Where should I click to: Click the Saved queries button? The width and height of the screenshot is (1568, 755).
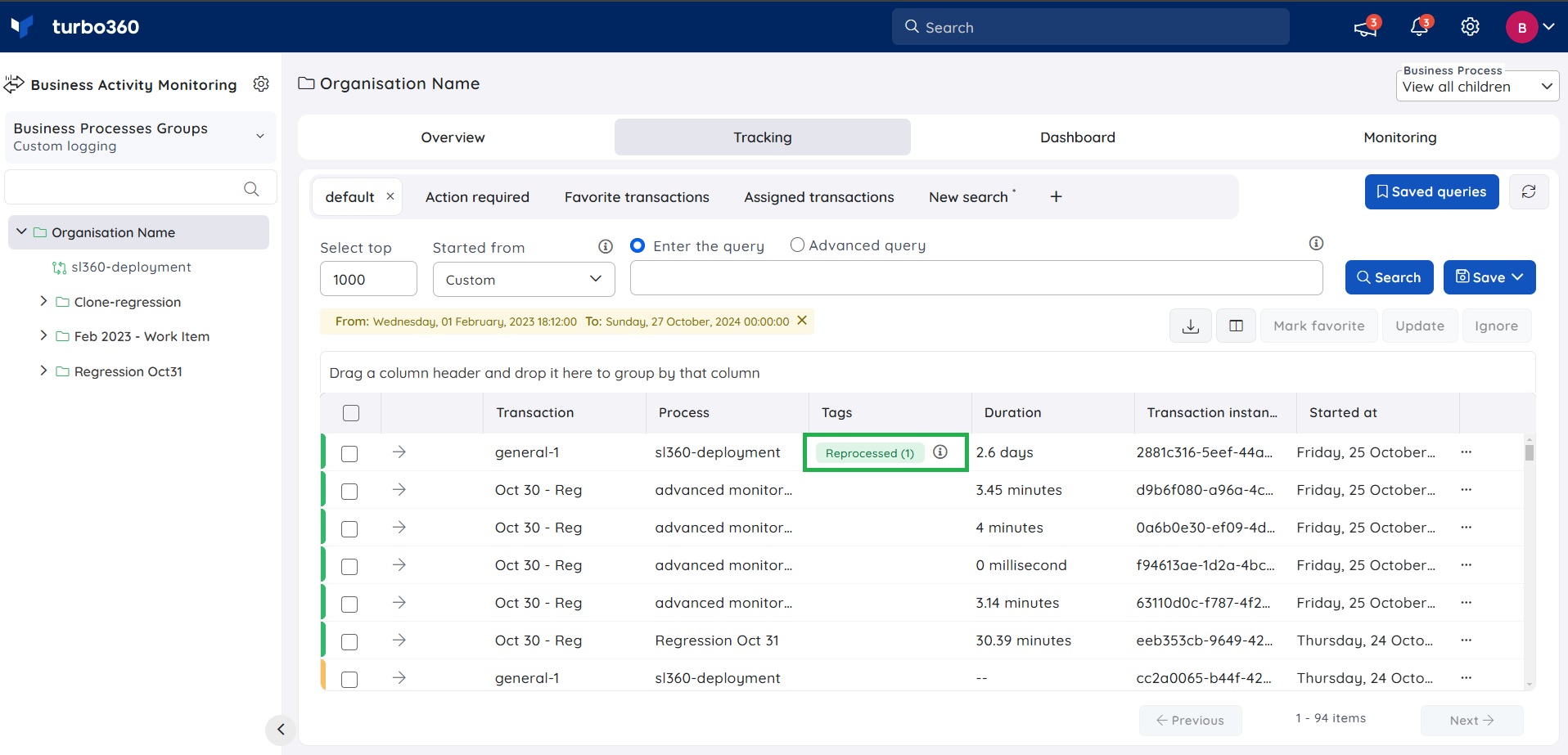pyautogui.click(x=1431, y=191)
